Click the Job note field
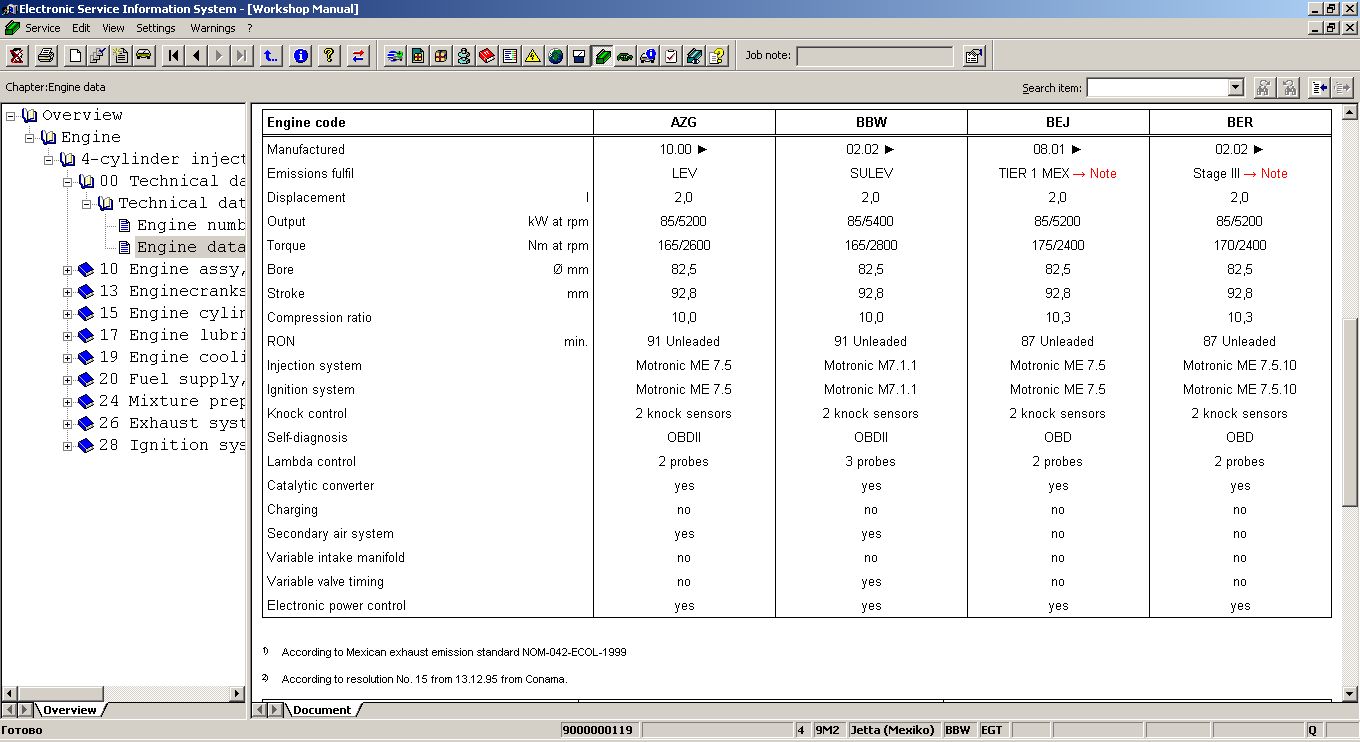1360x742 pixels. point(876,56)
